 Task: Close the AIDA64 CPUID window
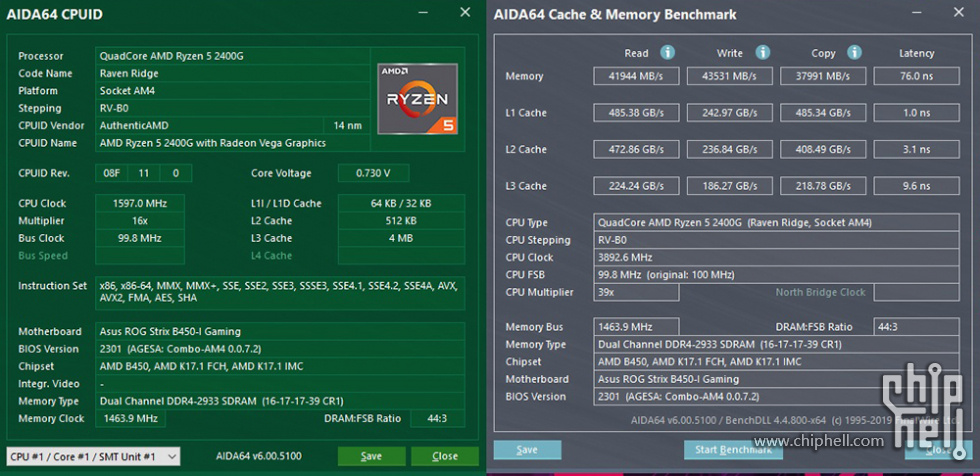click(465, 12)
